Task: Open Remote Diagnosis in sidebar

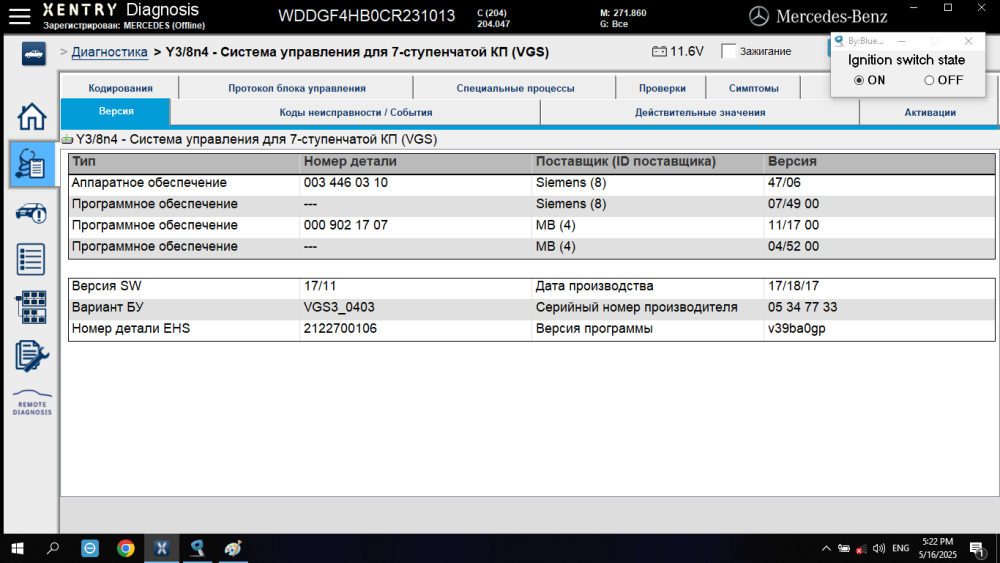Action: point(32,403)
